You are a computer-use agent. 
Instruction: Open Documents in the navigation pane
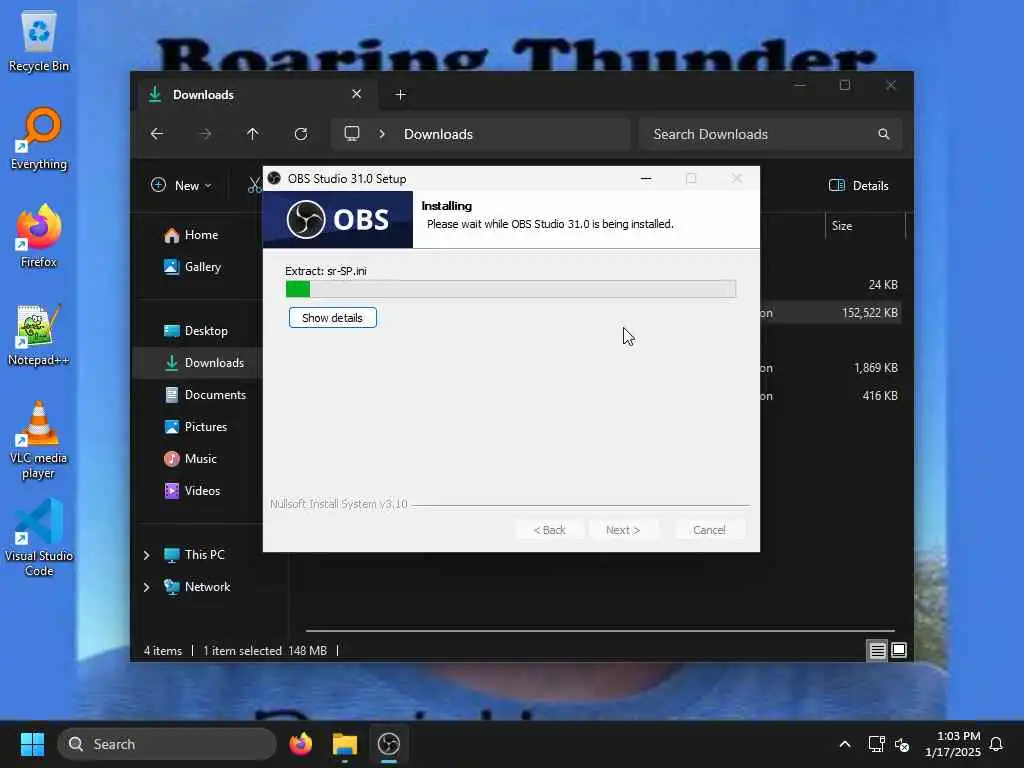205,395
